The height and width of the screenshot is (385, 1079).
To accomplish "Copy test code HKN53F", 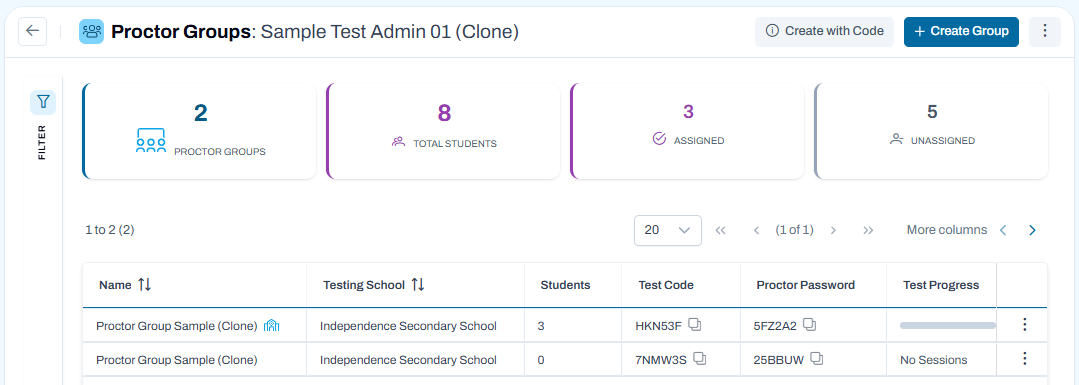I will (x=695, y=325).
